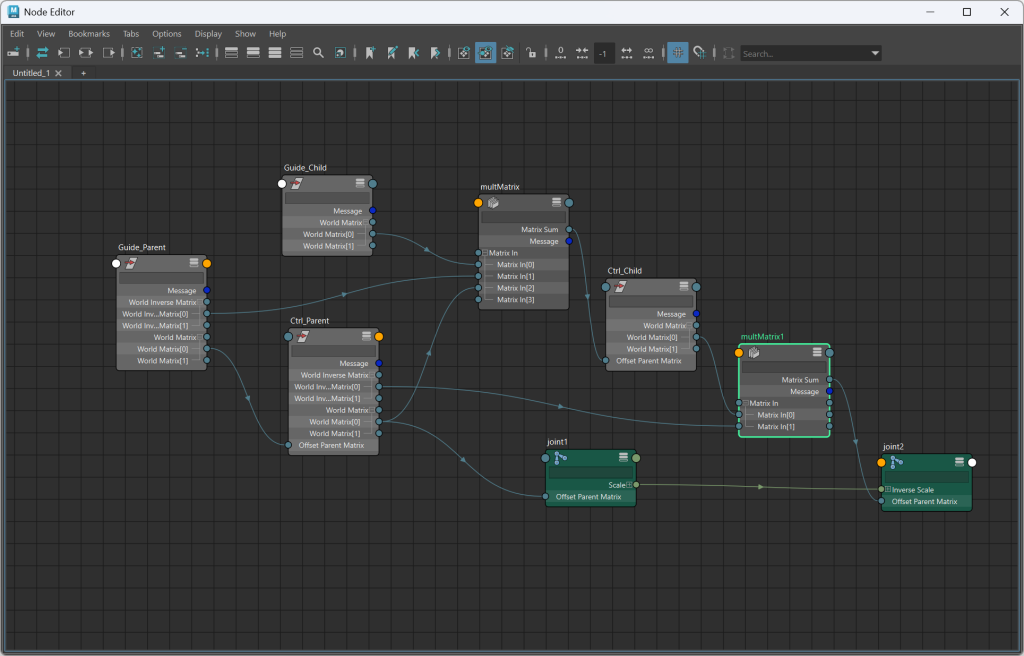
Task: Change view mode on Ctrl_Parent node
Action: pos(366,337)
